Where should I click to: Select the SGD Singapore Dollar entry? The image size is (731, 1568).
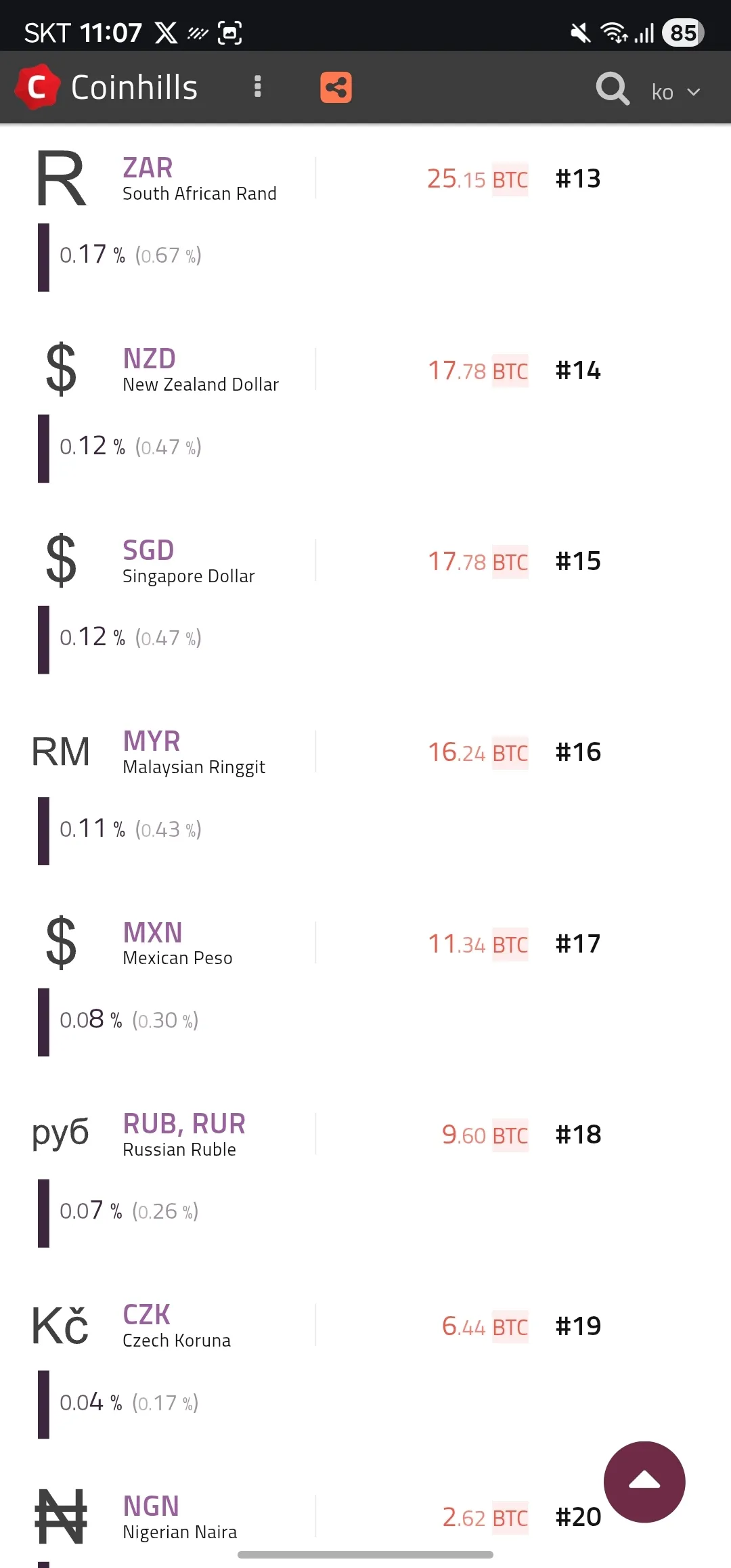148,550
